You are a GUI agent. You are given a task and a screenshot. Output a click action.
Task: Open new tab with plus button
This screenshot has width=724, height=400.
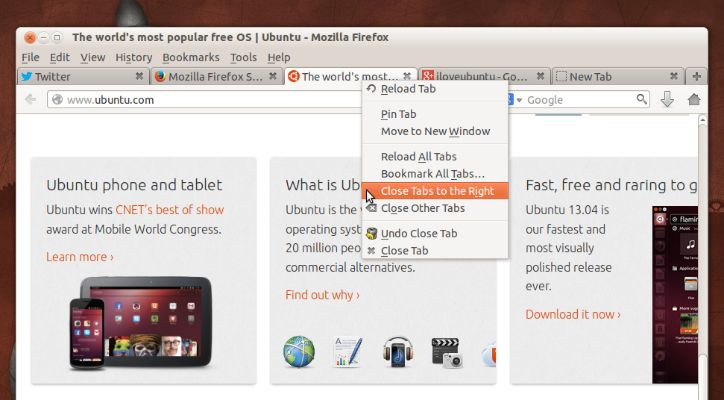click(x=697, y=76)
